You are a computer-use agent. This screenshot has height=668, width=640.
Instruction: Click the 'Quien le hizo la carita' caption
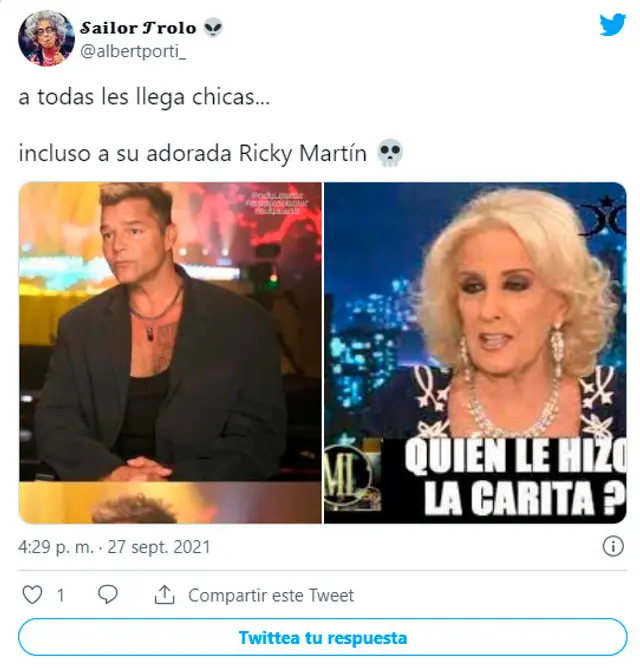pyautogui.click(x=515, y=478)
